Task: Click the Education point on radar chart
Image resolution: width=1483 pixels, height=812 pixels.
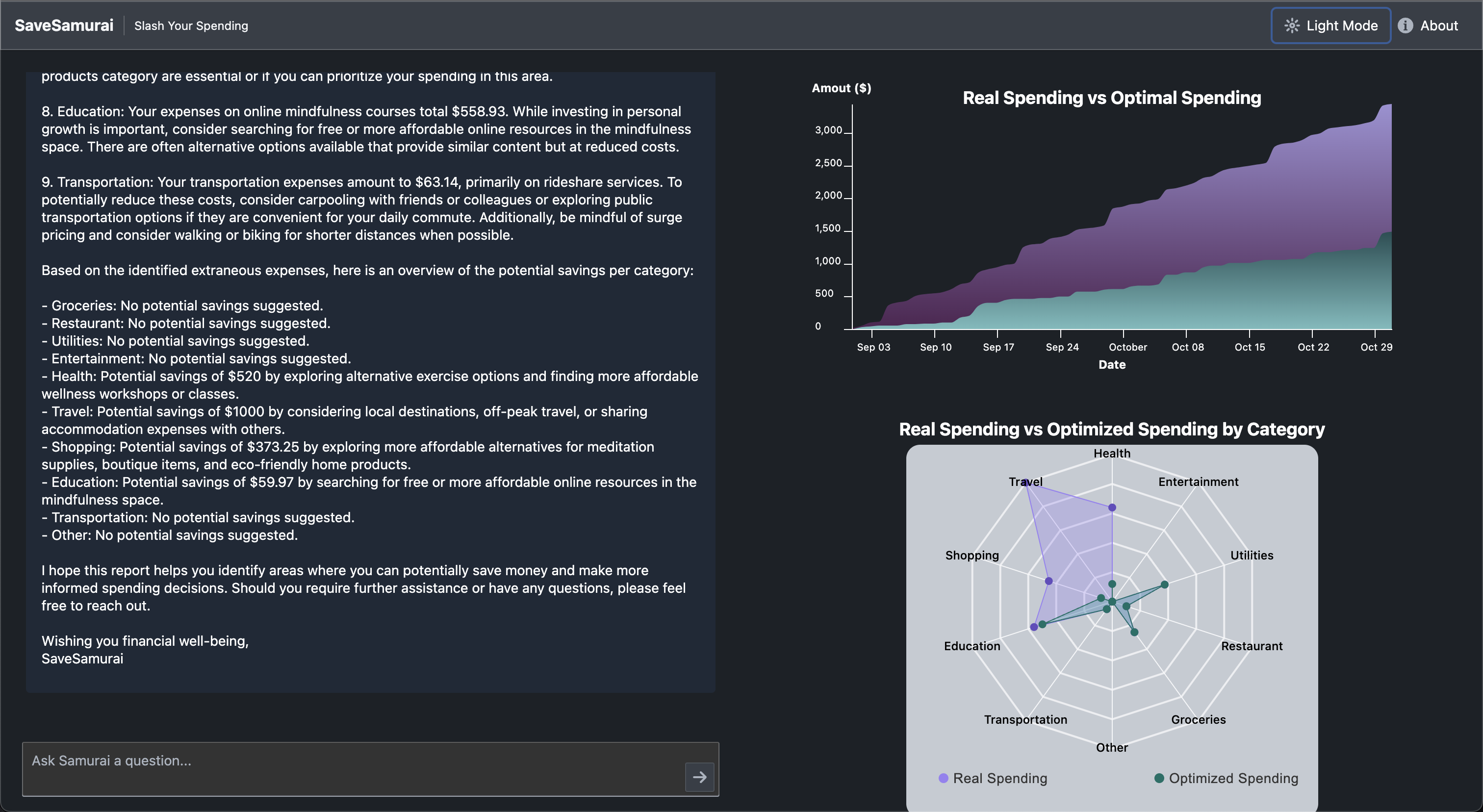Action: point(1034,627)
